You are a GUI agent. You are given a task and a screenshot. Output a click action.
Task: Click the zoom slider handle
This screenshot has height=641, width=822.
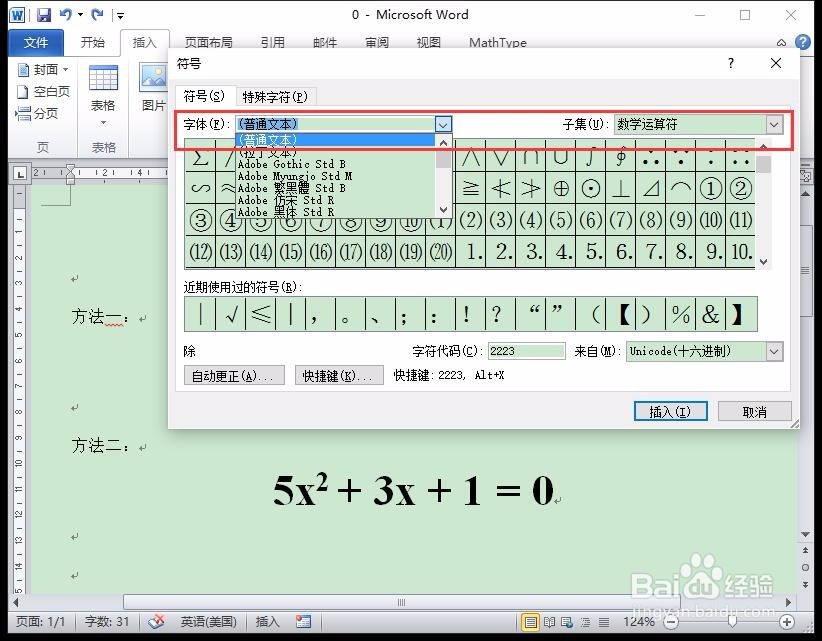pos(732,622)
